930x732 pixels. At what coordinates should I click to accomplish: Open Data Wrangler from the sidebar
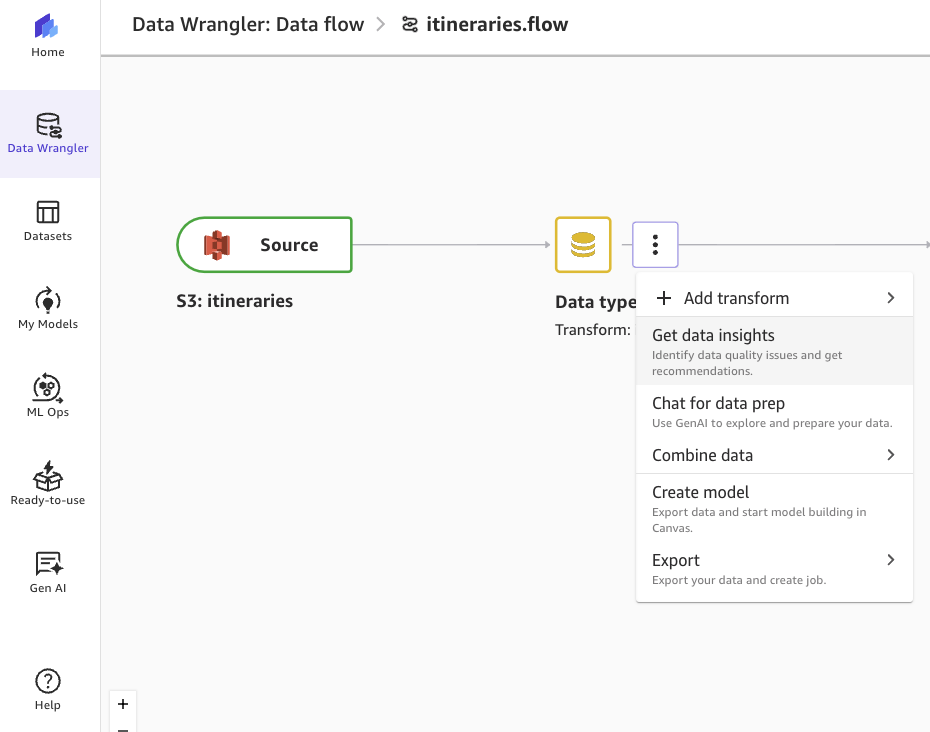(48, 133)
